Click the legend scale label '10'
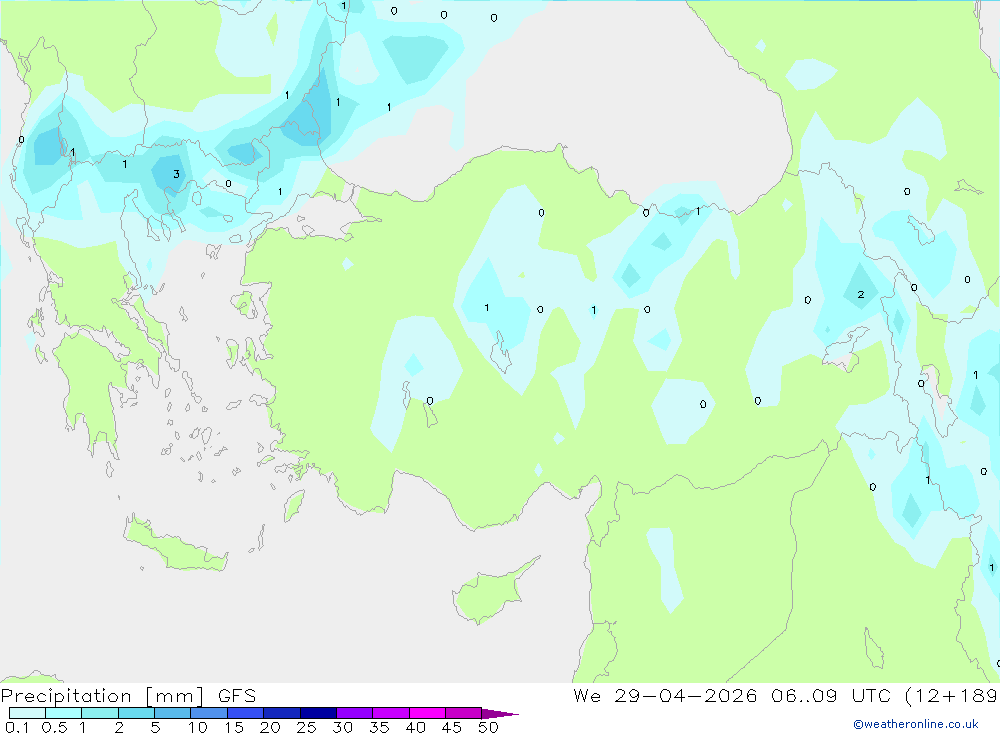The height and width of the screenshot is (733, 1000). click(198, 727)
